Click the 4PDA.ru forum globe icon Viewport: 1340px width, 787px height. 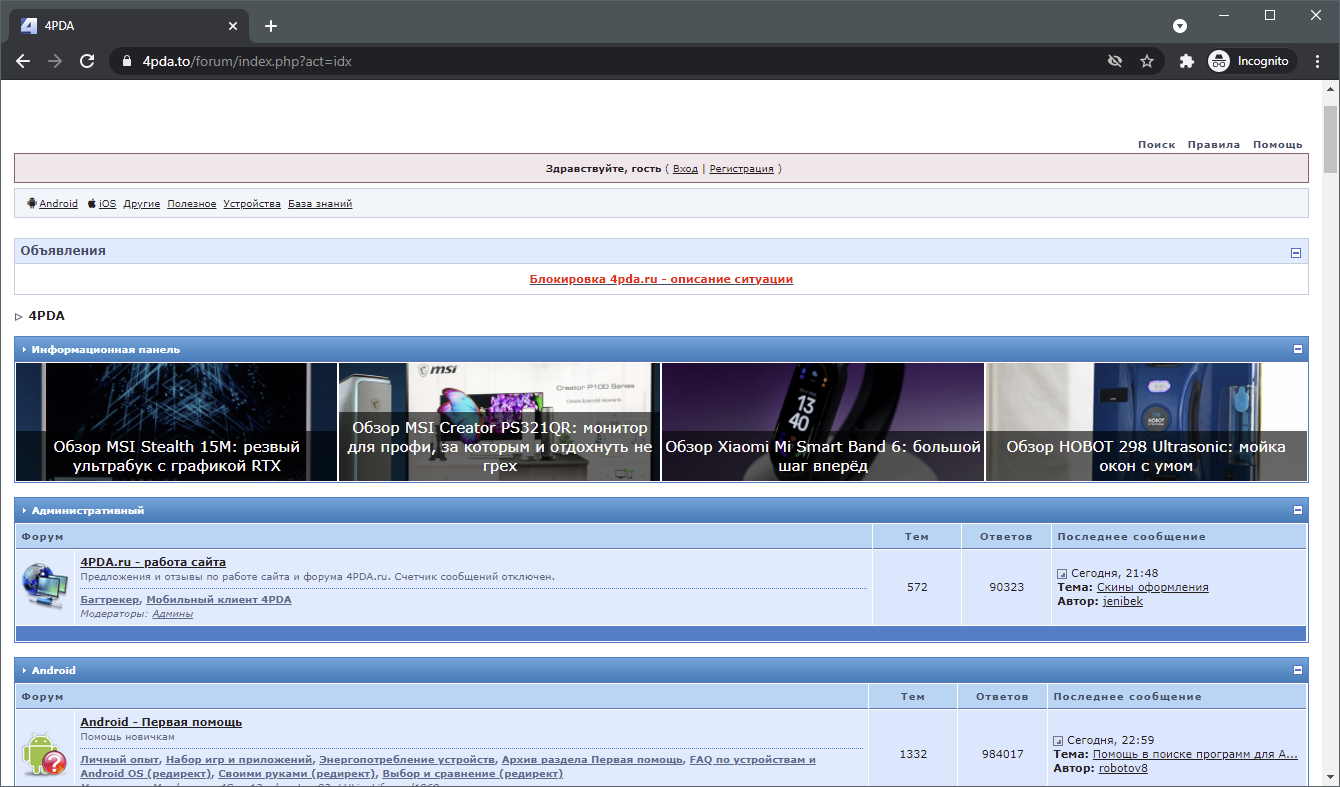pos(45,586)
